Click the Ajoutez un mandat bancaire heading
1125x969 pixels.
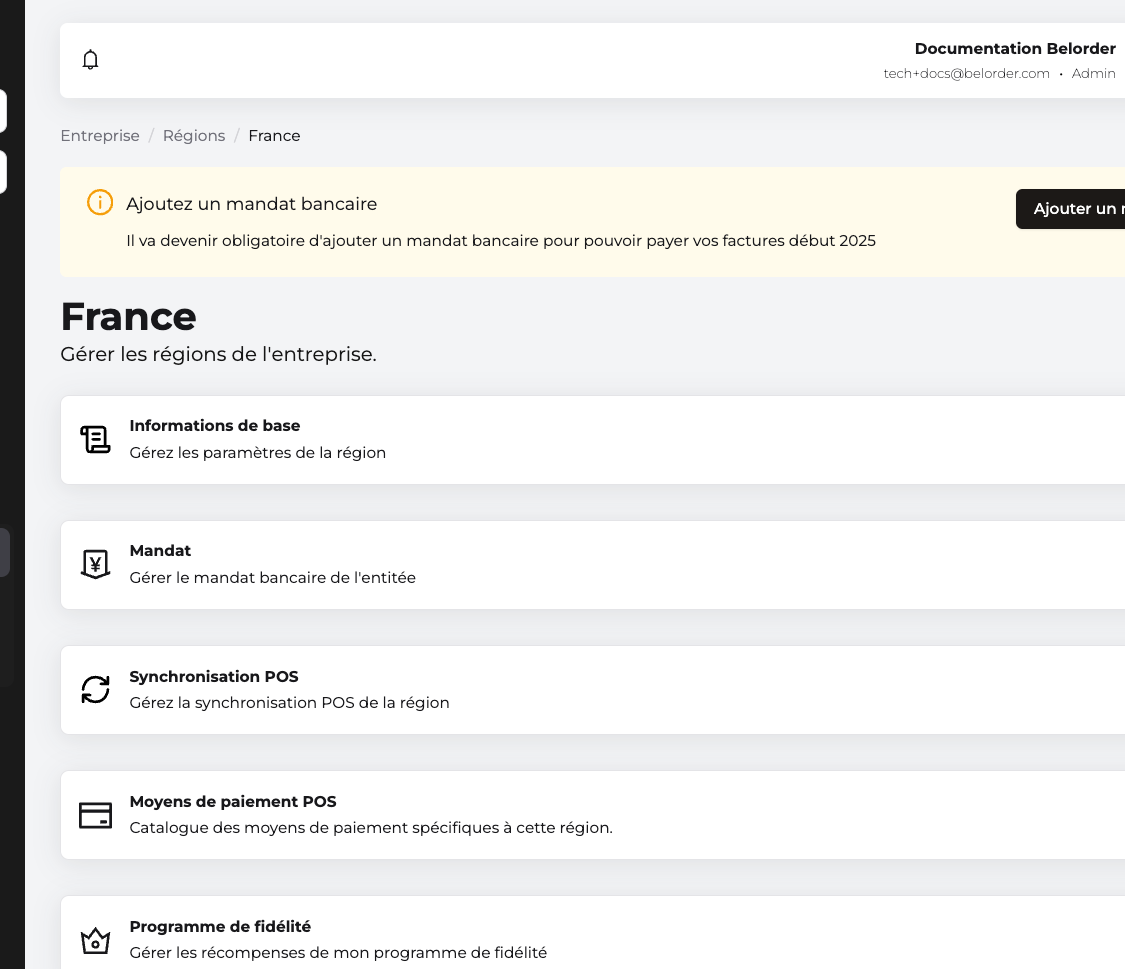pos(251,204)
